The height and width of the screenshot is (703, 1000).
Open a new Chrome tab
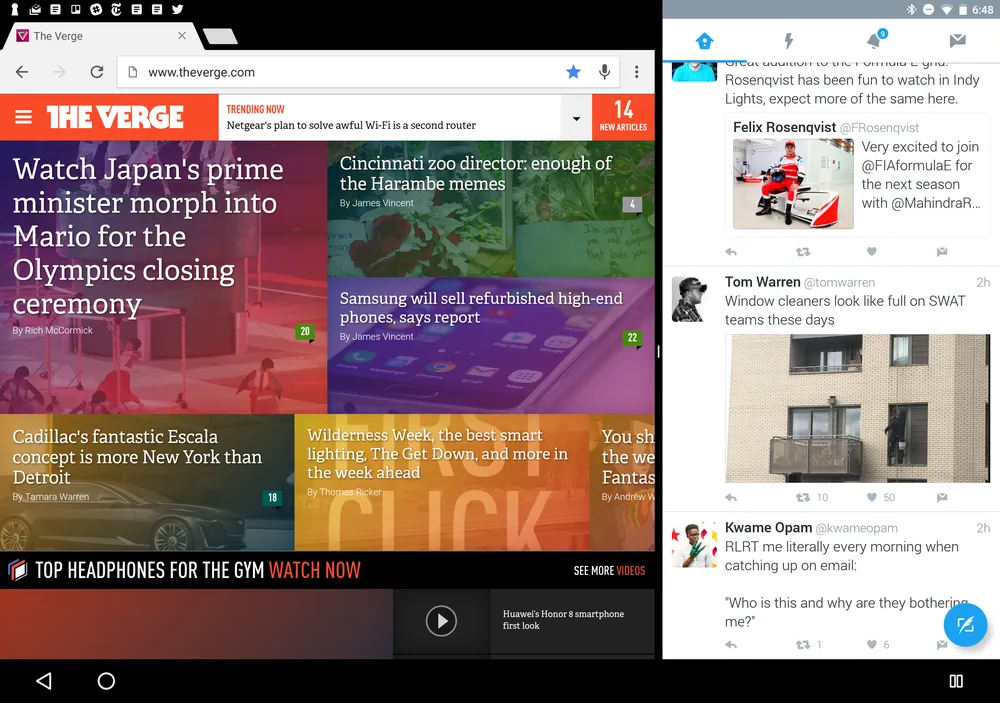220,37
